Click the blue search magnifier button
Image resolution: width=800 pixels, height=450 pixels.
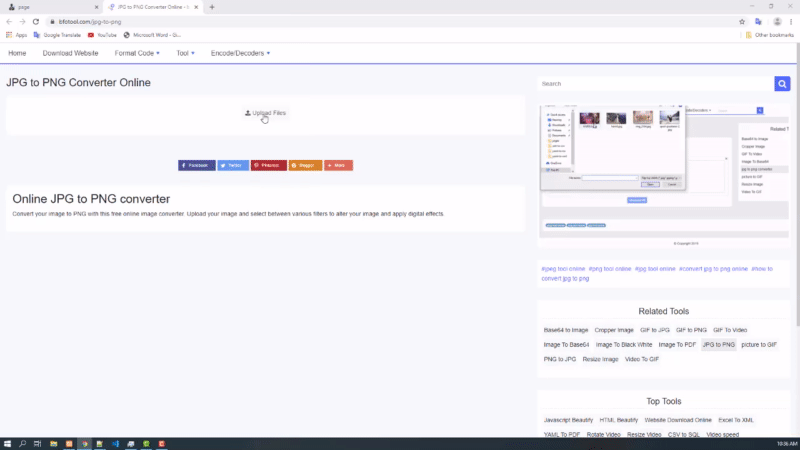click(783, 84)
